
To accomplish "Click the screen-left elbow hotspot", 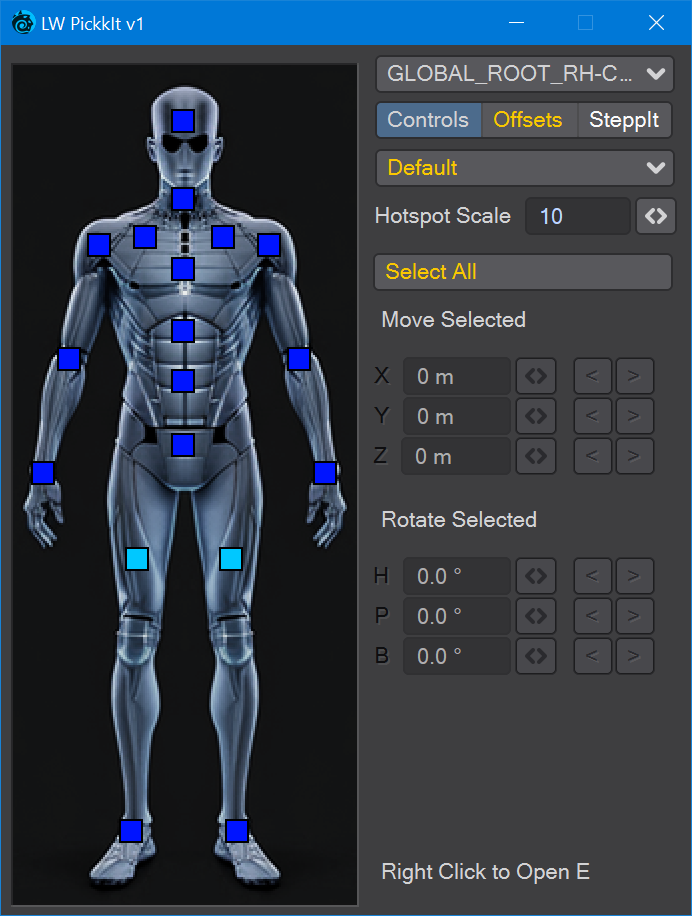I will coord(69,359).
